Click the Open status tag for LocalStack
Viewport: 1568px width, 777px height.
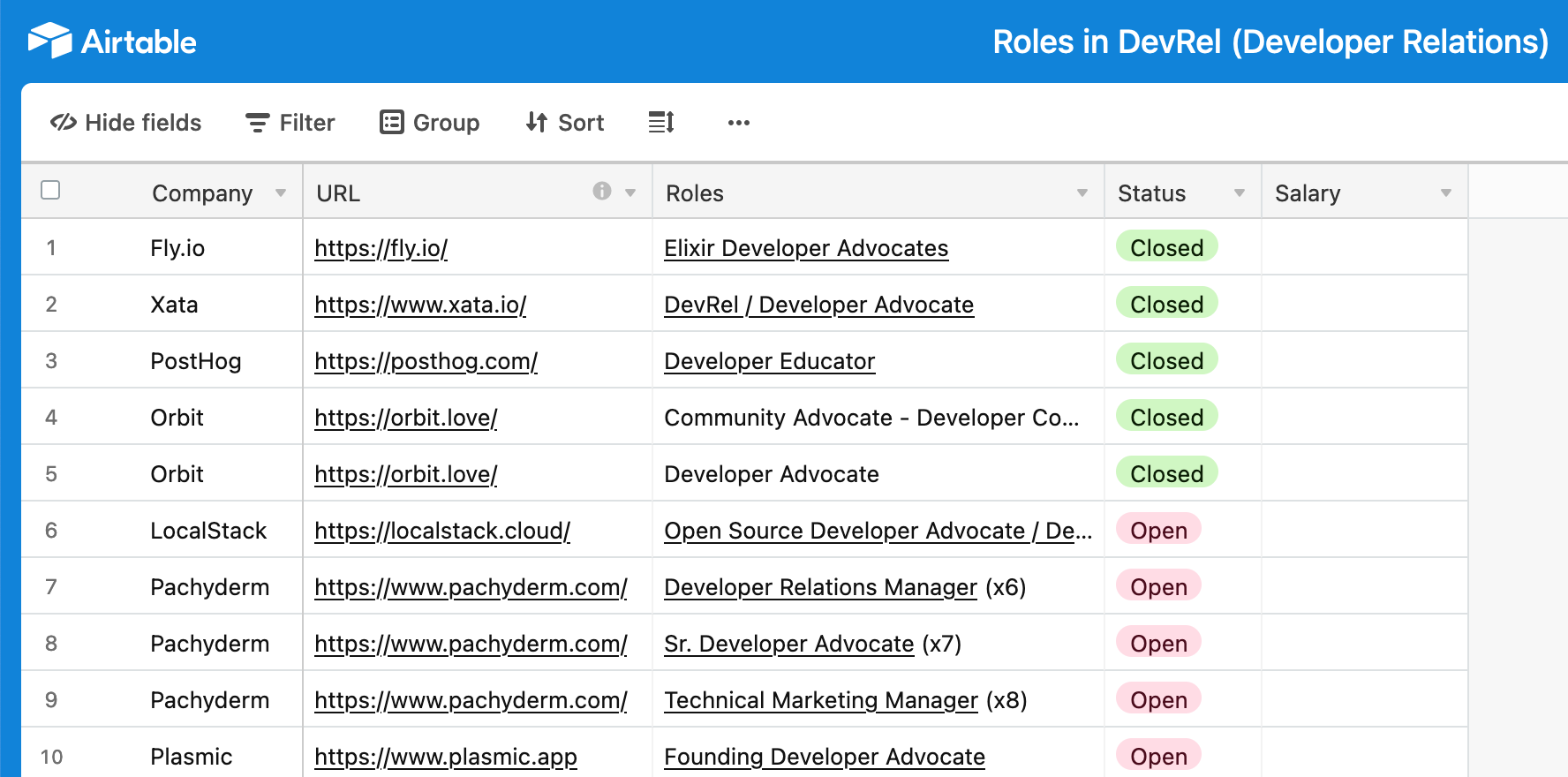(x=1158, y=530)
